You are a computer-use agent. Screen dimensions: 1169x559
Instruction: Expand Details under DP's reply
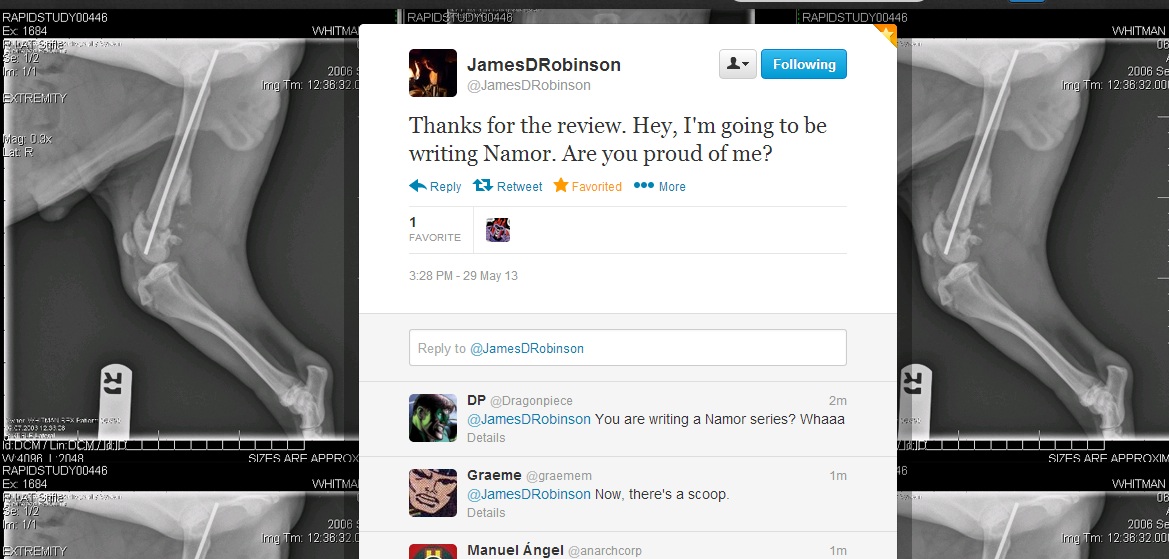[486, 438]
